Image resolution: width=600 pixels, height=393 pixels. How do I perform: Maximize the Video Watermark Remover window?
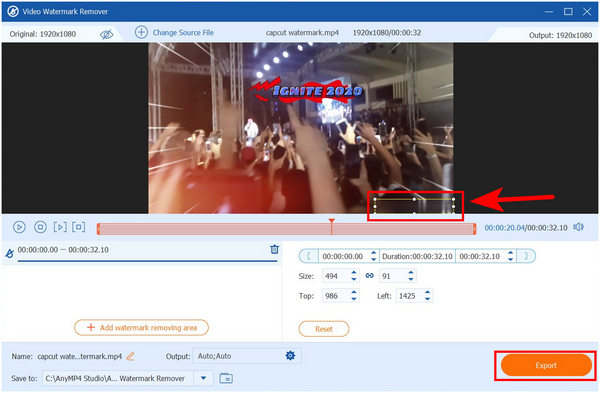pos(568,11)
